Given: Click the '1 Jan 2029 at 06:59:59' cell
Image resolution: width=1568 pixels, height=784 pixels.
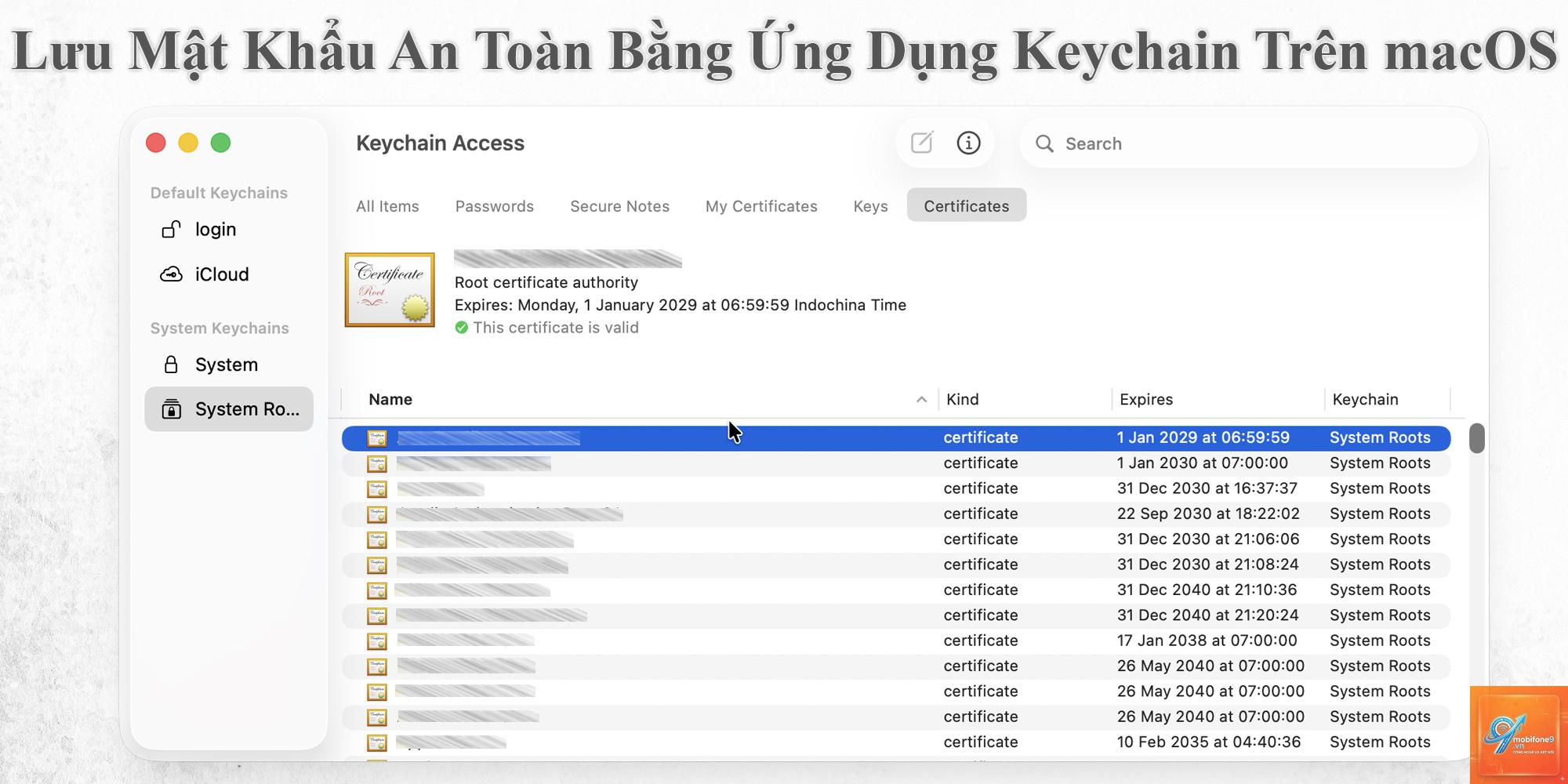Looking at the screenshot, I should [x=1203, y=437].
